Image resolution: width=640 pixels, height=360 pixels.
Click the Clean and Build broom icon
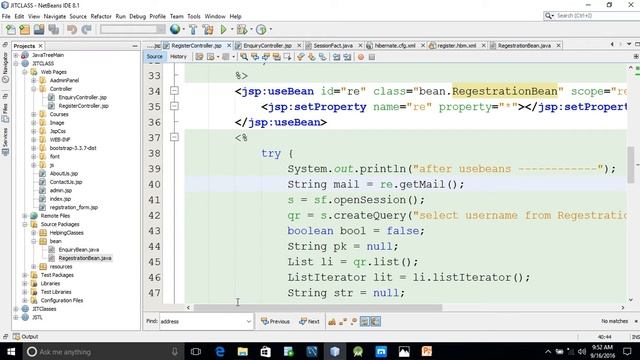[208, 29]
